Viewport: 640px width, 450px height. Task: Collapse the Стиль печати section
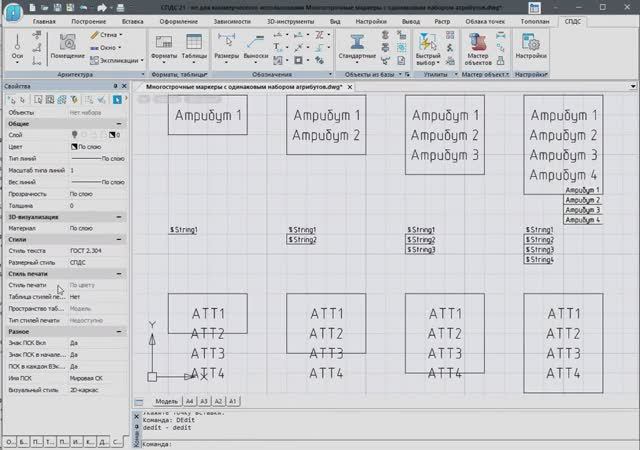tap(119, 274)
